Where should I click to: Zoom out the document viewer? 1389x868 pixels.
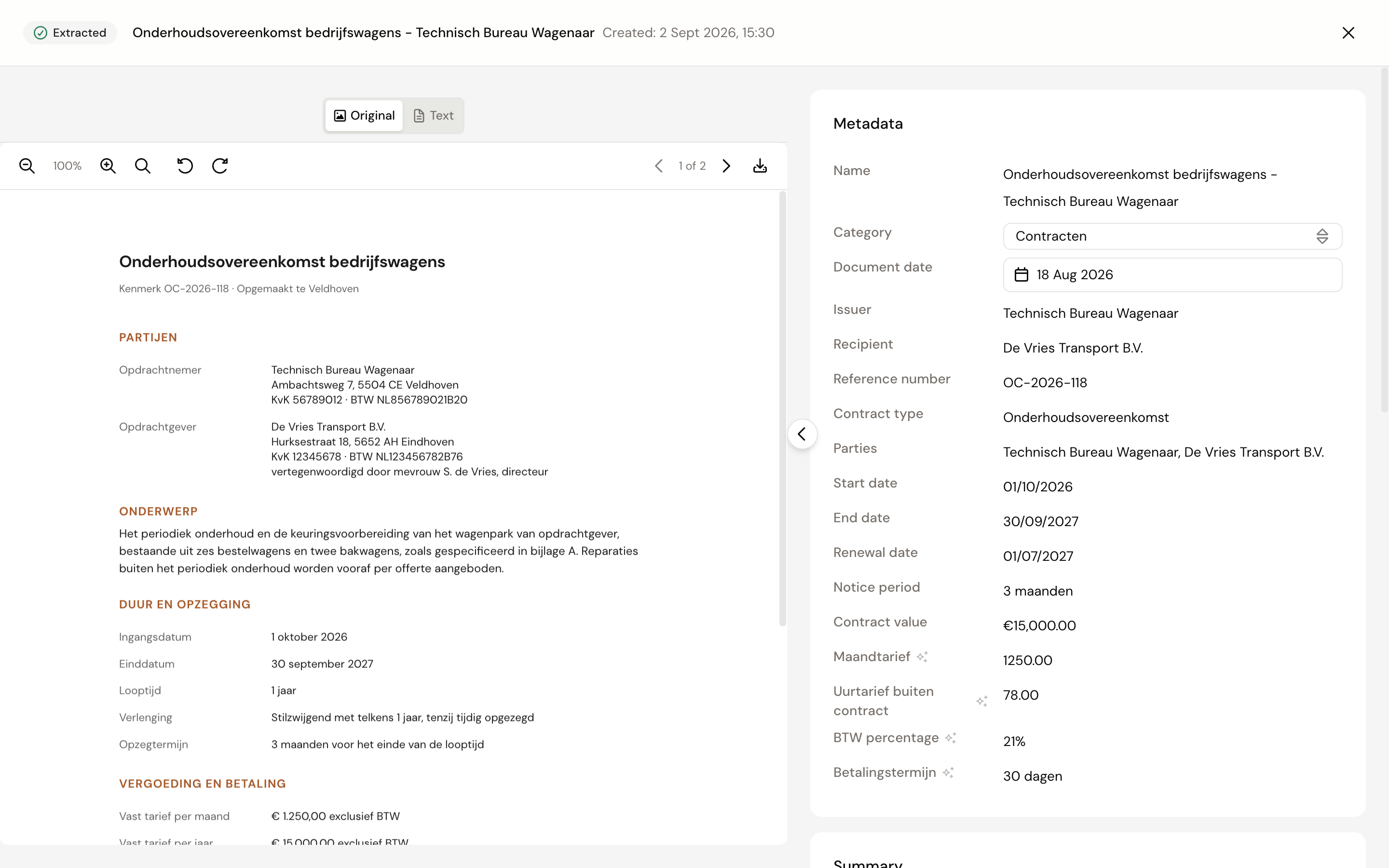coord(27,166)
